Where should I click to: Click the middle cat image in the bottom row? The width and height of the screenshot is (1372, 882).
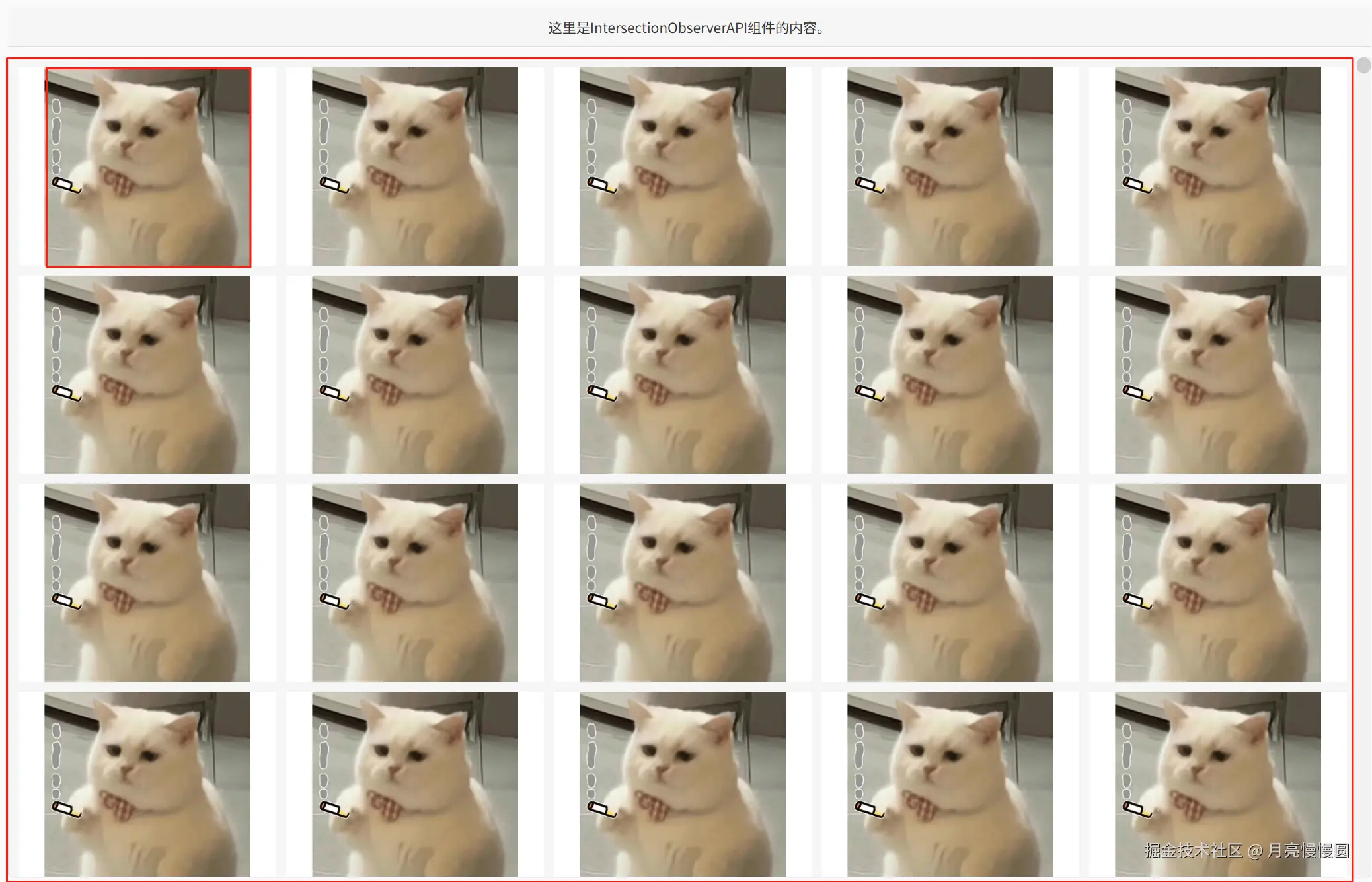681,786
